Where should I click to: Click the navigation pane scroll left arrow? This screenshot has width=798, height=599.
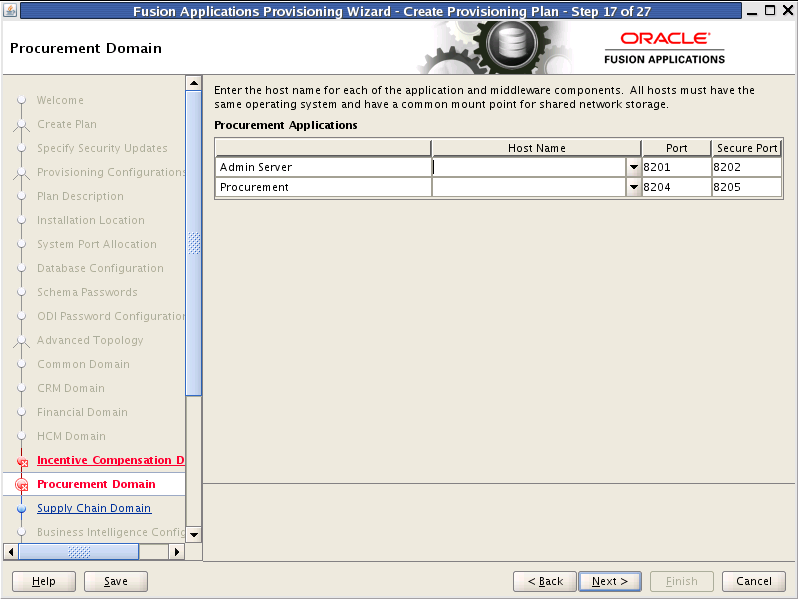[11, 552]
